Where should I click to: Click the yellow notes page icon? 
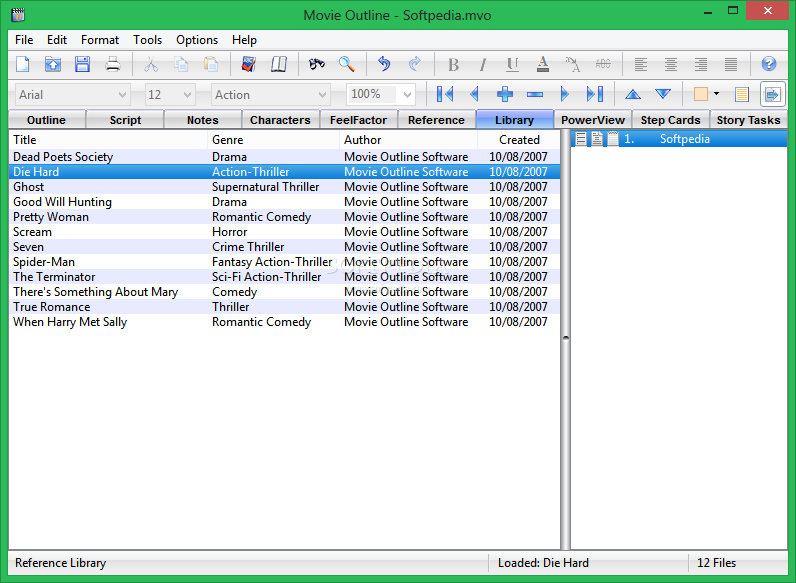point(742,94)
